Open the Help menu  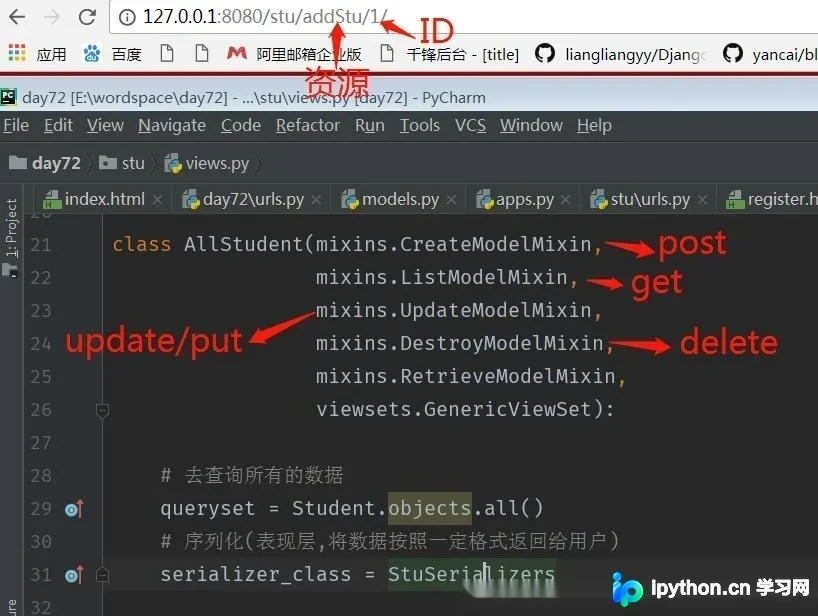click(x=594, y=125)
